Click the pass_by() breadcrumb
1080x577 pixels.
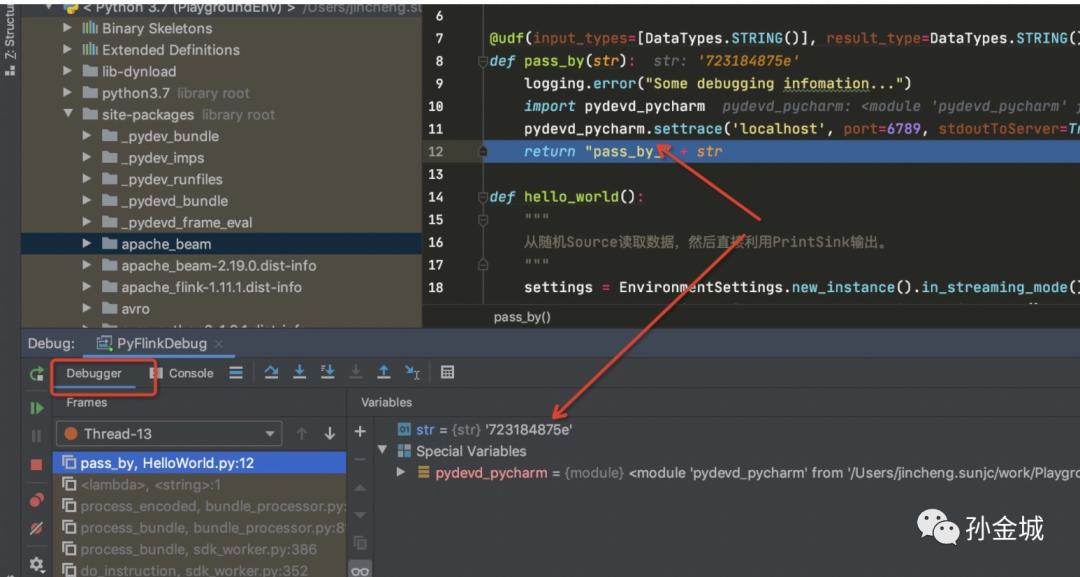pyautogui.click(x=522, y=317)
